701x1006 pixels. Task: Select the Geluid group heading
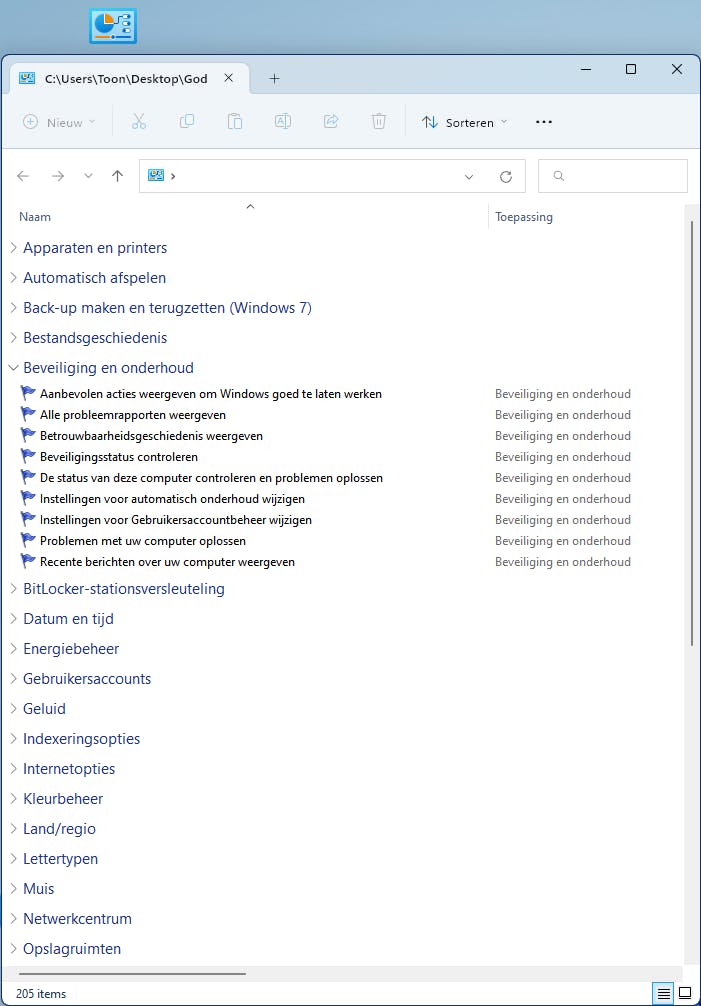pos(44,708)
